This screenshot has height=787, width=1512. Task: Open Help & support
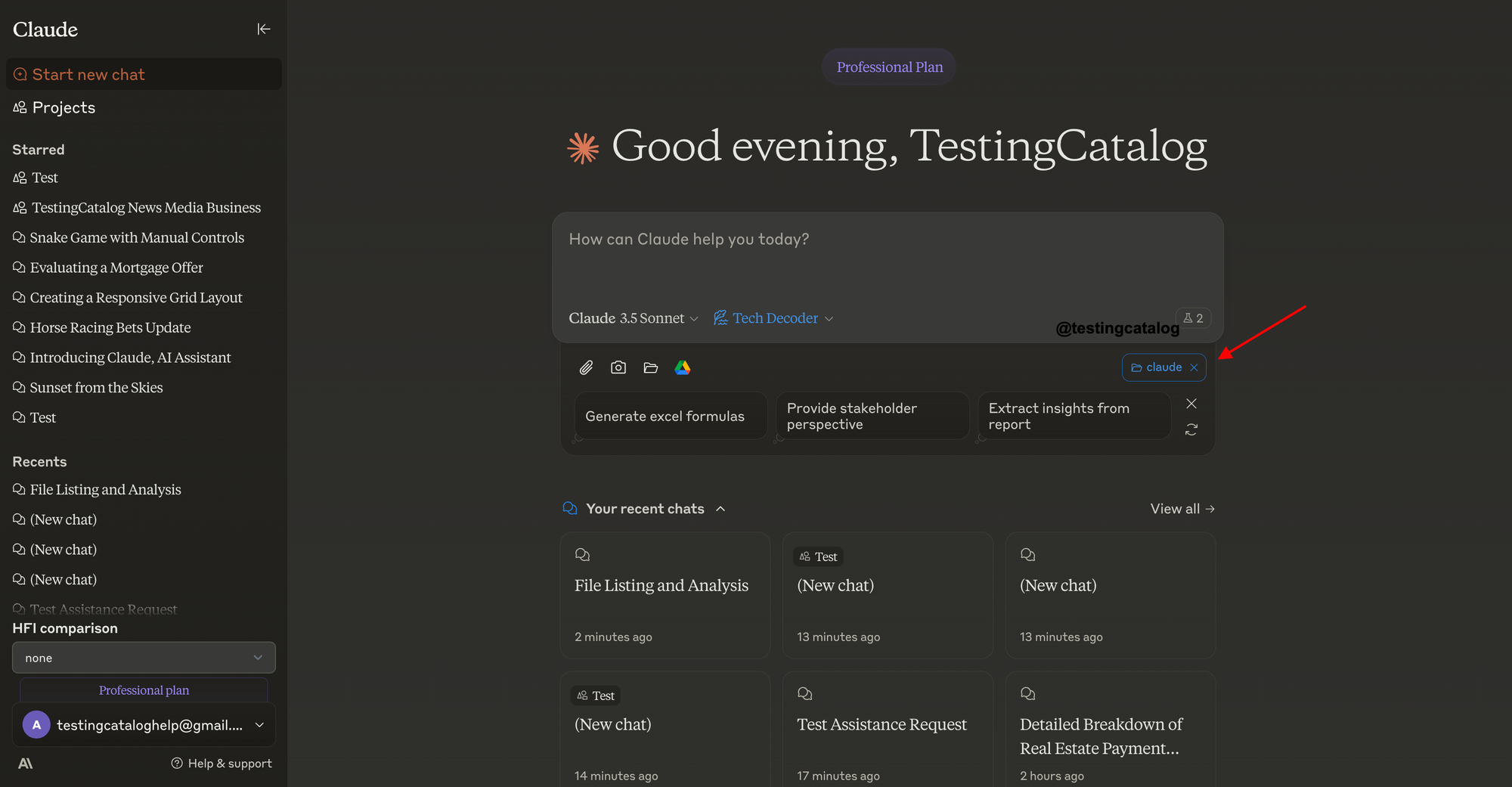[222, 764]
